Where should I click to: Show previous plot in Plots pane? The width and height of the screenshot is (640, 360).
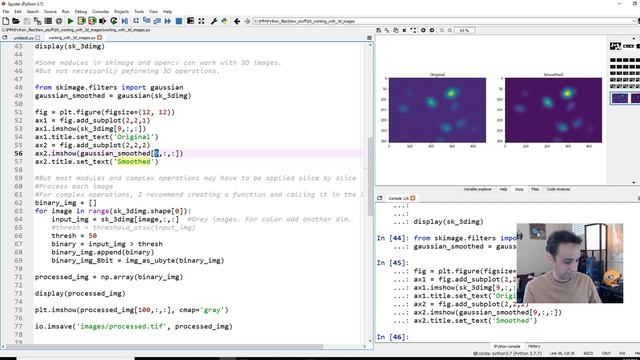click(x=423, y=30)
